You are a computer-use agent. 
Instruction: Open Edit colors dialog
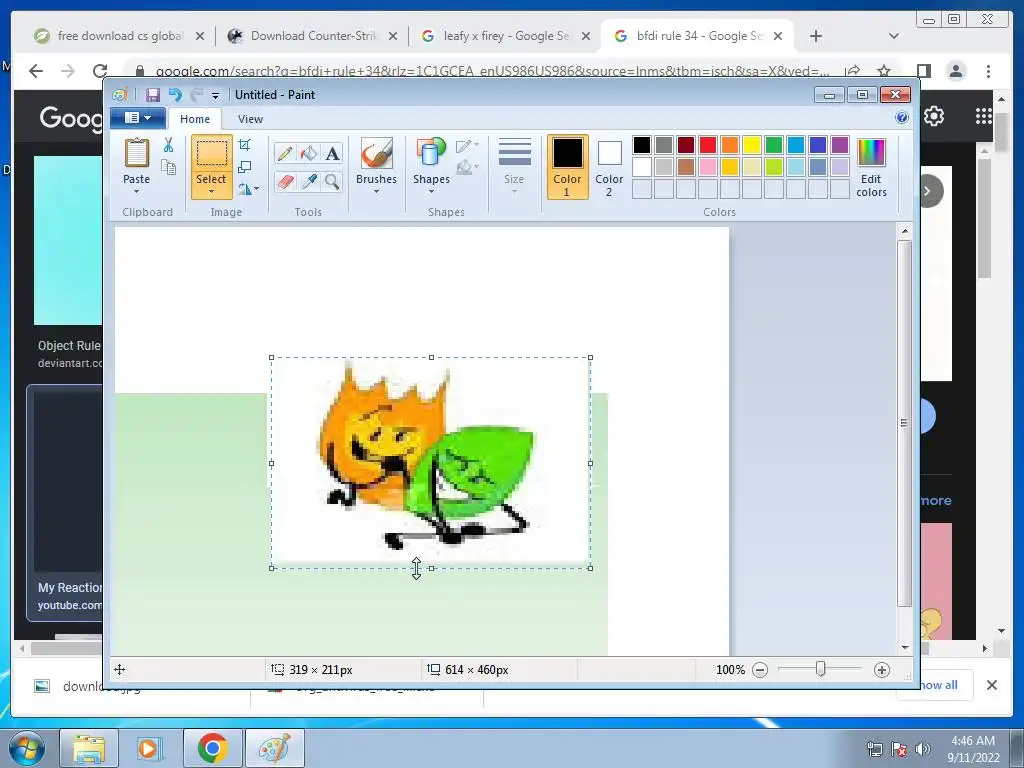click(871, 168)
